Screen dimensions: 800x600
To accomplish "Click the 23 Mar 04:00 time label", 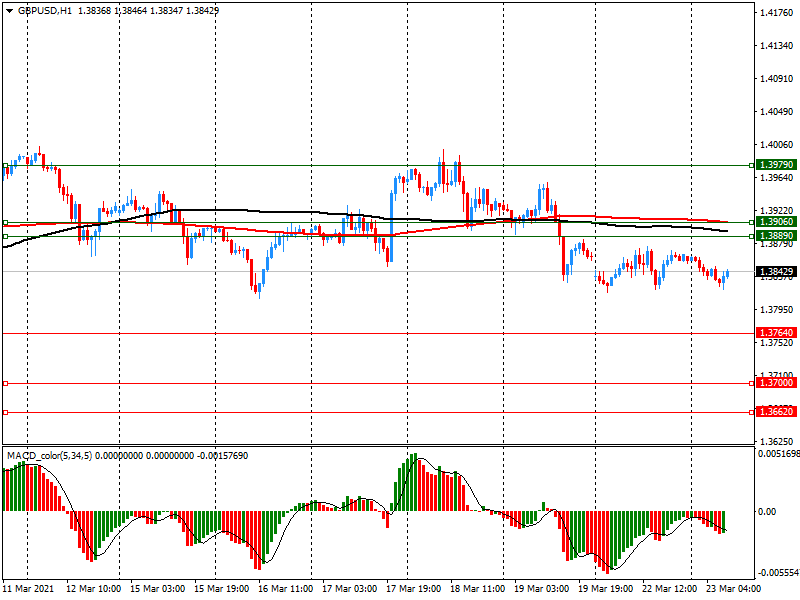I will click(735, 590).
